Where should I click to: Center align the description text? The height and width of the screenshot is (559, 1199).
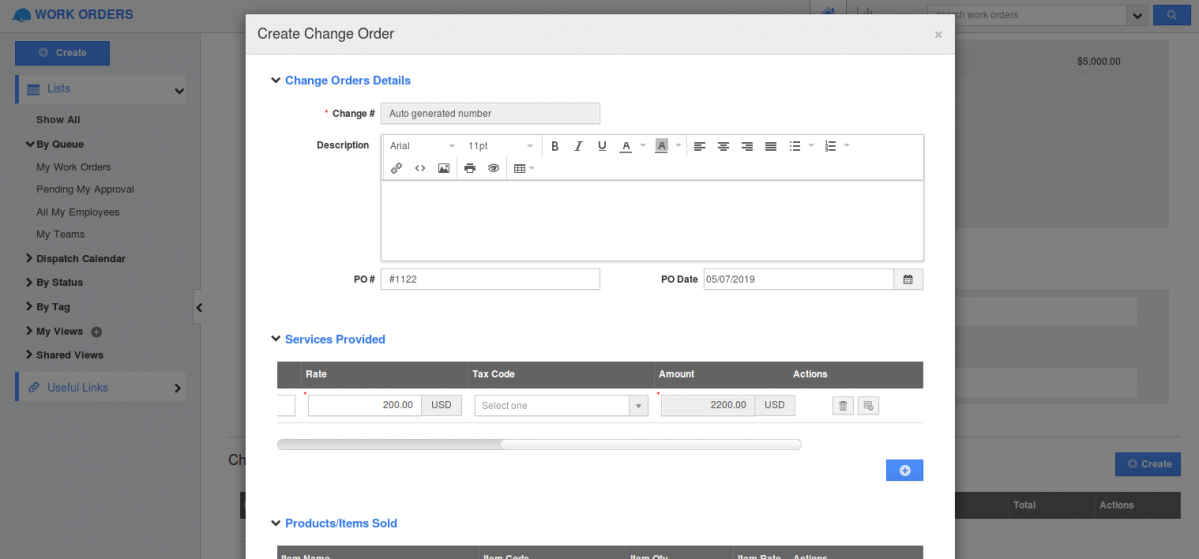pos(723,146)
